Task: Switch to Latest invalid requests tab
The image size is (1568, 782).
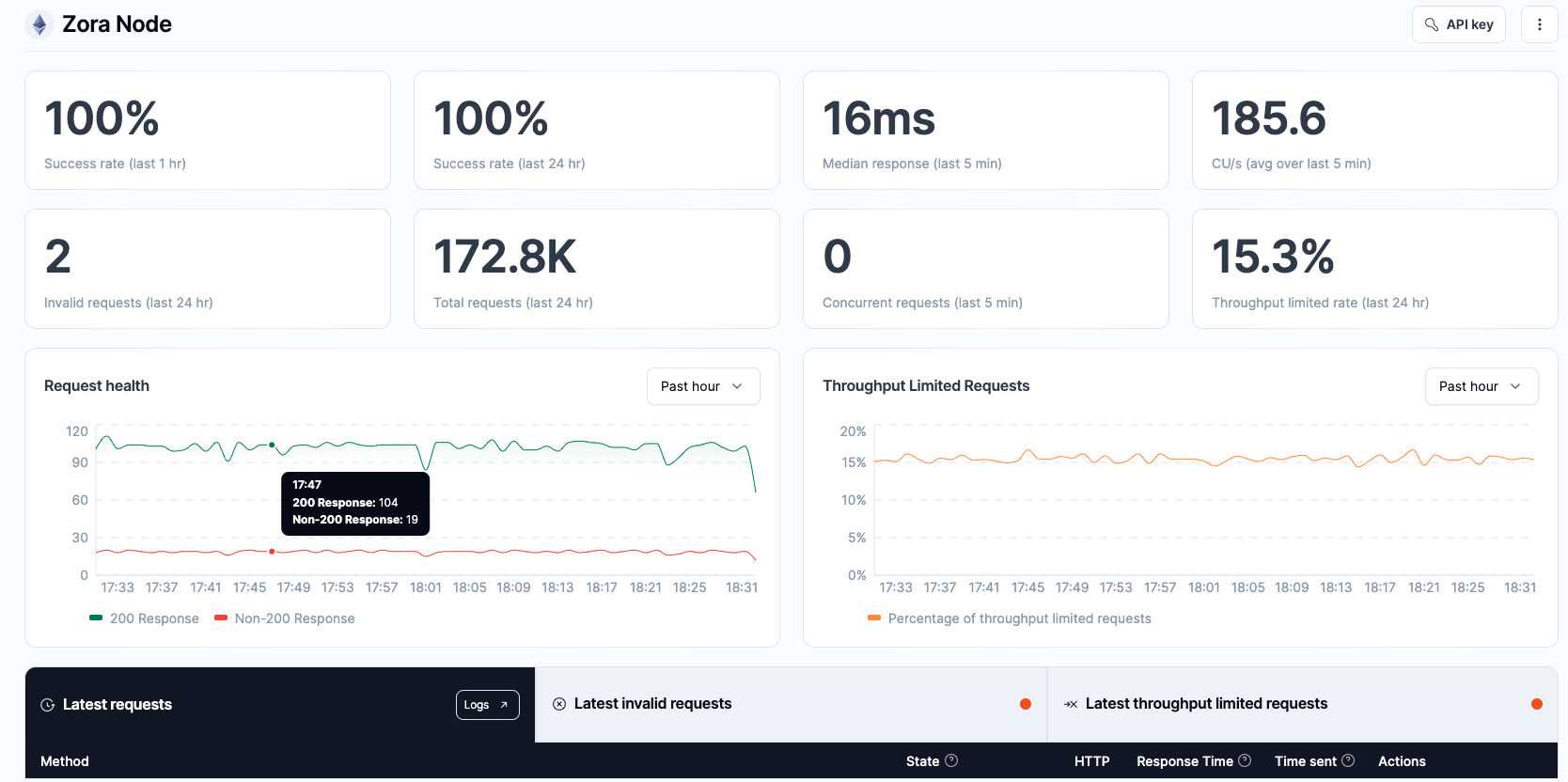Action: click(x=791, y=704)
